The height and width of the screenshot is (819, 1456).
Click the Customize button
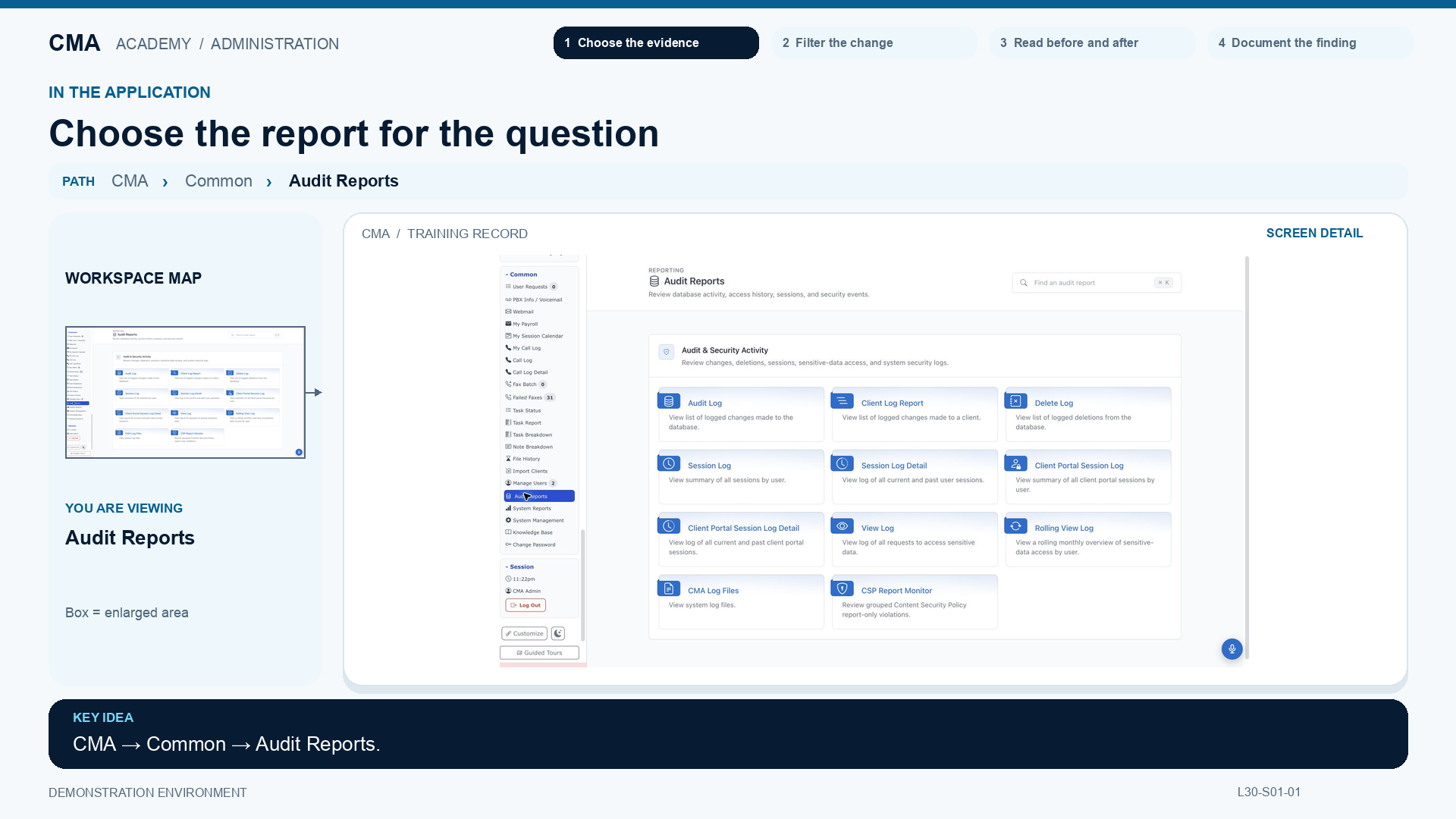tap(525, 633)
